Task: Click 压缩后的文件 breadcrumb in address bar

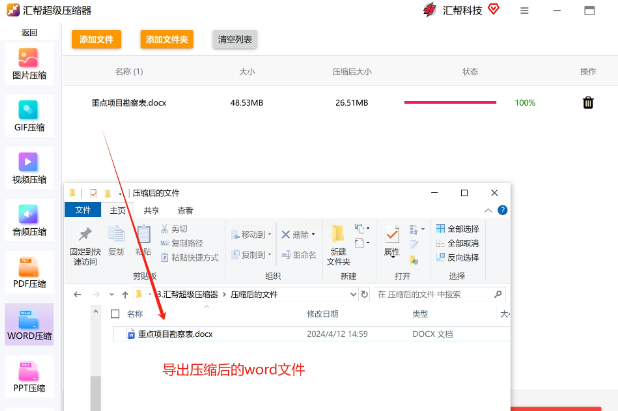Action: tap(254, 294)
